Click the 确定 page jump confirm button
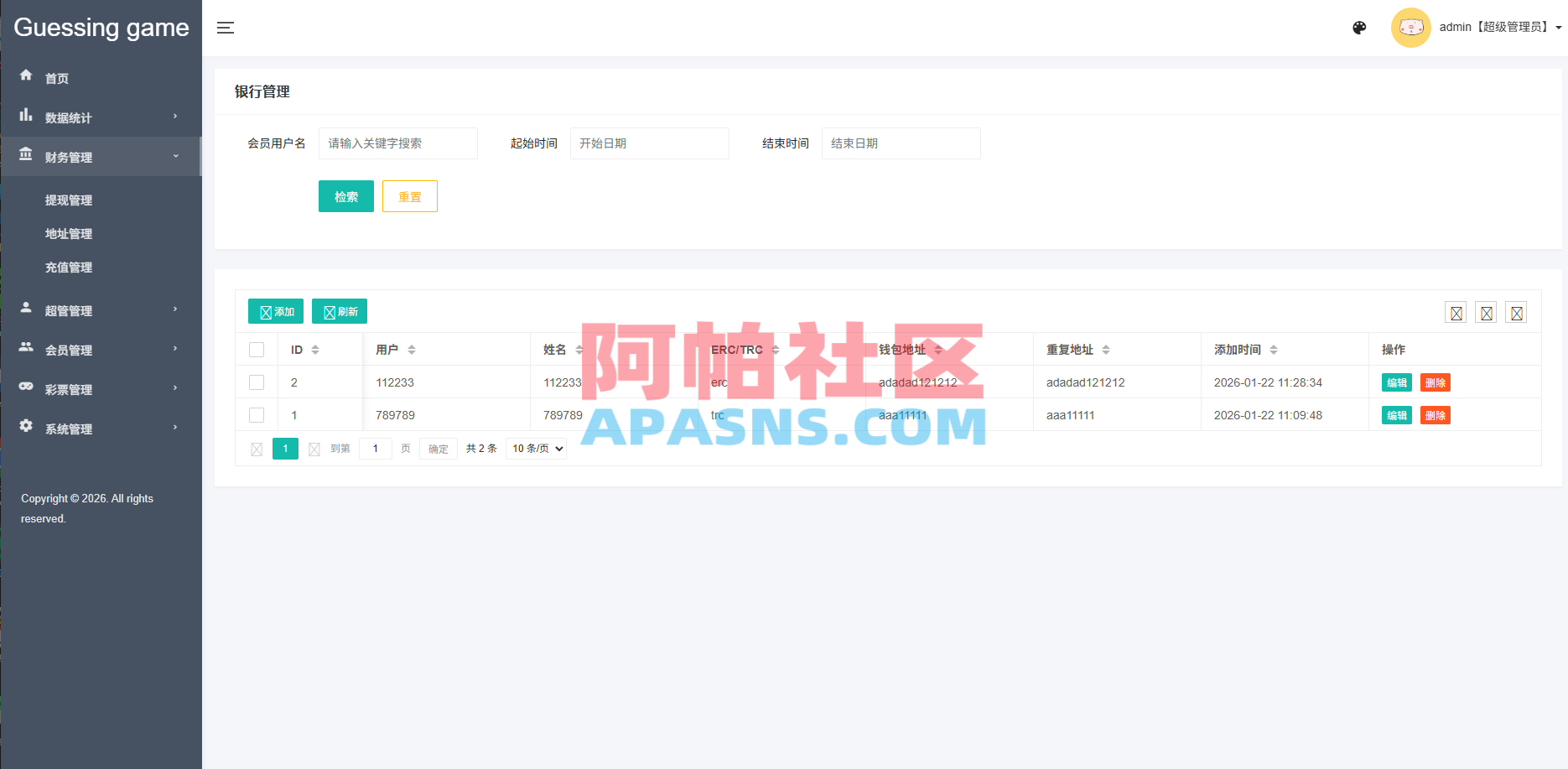1568x769 pixels. tap(439, 449)
